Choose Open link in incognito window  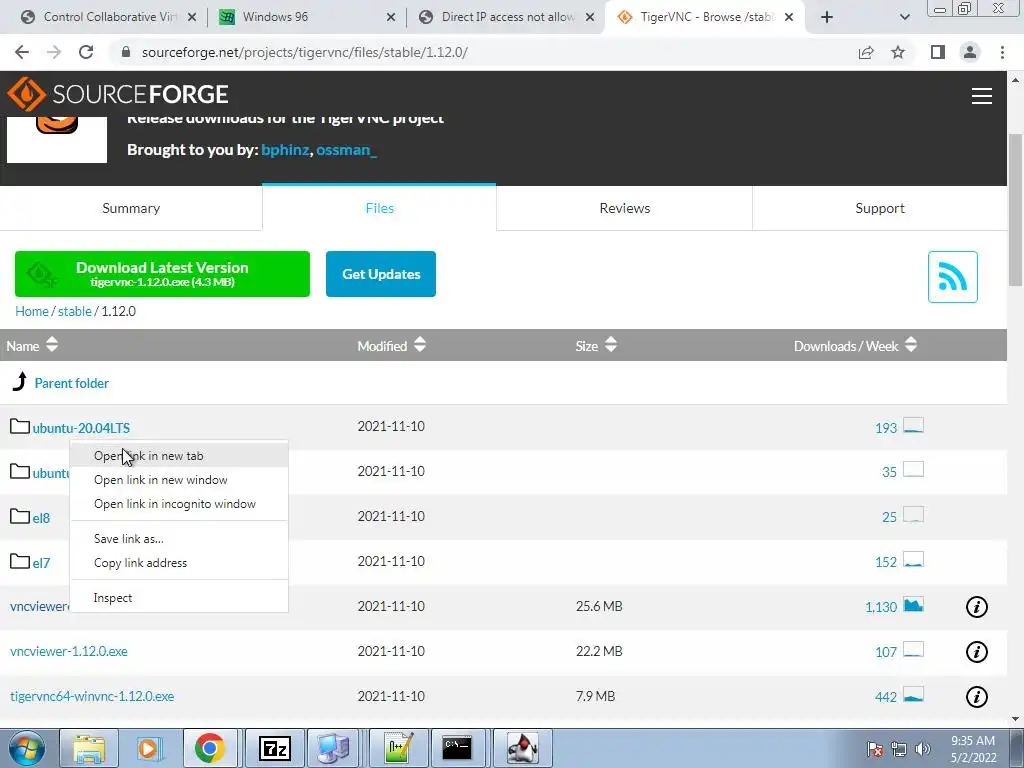point(179,504)
